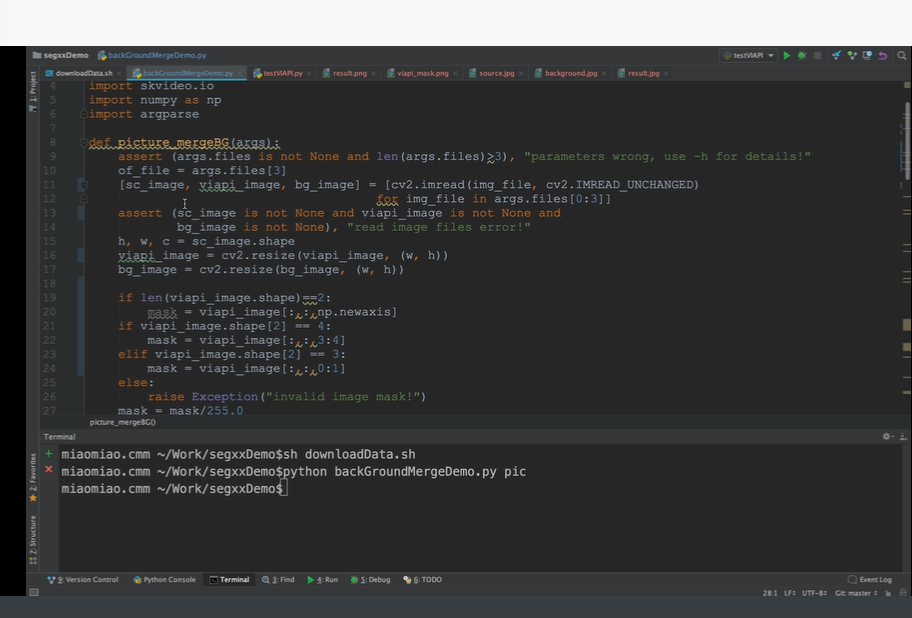The height and width of the screenshot is (618, 912).
Task: Click the line 19 number in the gutter
Action: coord(50,298)
